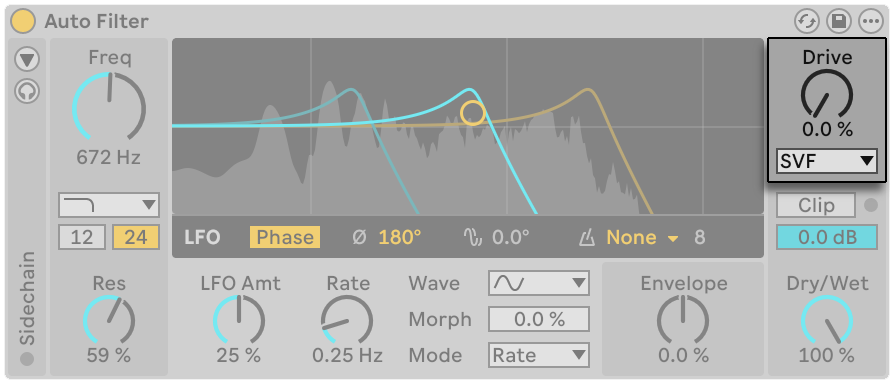Click the LFO offset wave icon
Image resolution: width=894 pixels, height=384 pixels.
tap(473, 238)
